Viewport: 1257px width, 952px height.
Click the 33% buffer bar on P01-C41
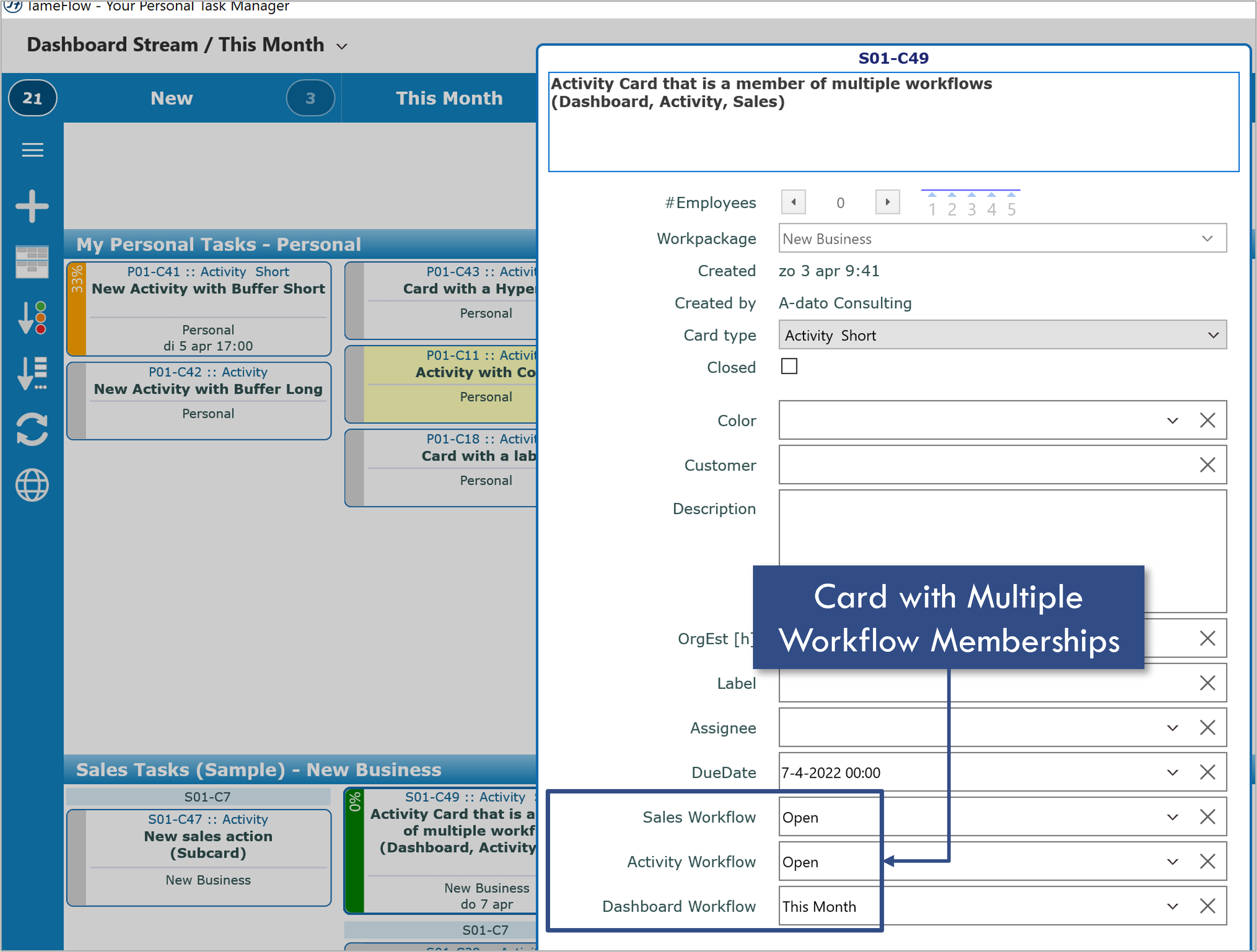tap(77, 309)
